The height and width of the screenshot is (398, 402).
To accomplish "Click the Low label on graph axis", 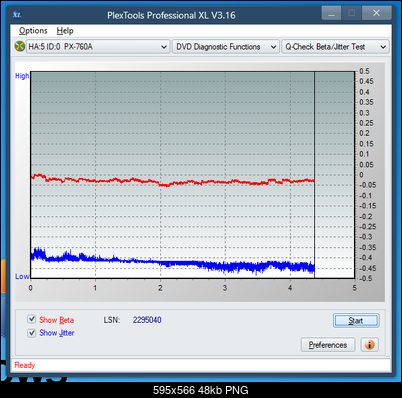I will pos(22,276).
